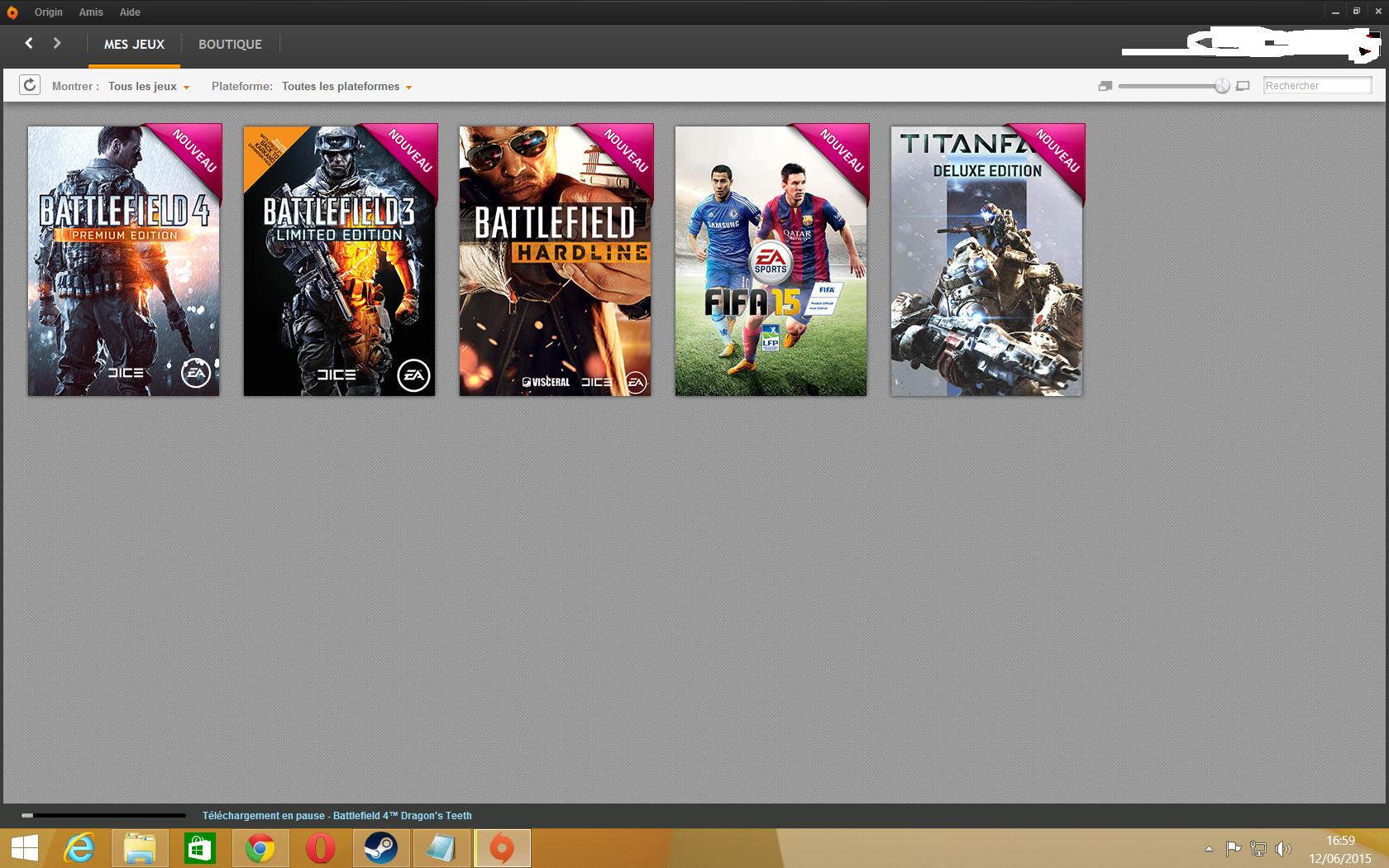1389x868 pixels.
Task: Select the Titanfall Deluxe Edition game tile
Action: click(987, 260)
